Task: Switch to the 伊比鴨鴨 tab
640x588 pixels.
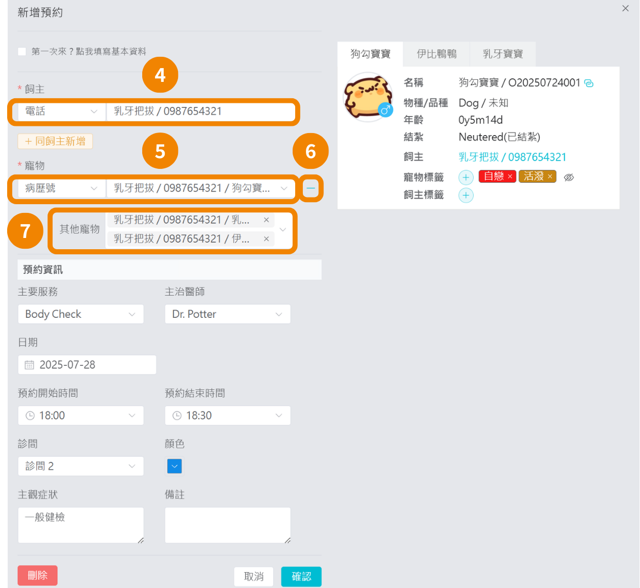Action: coord(436,54)
